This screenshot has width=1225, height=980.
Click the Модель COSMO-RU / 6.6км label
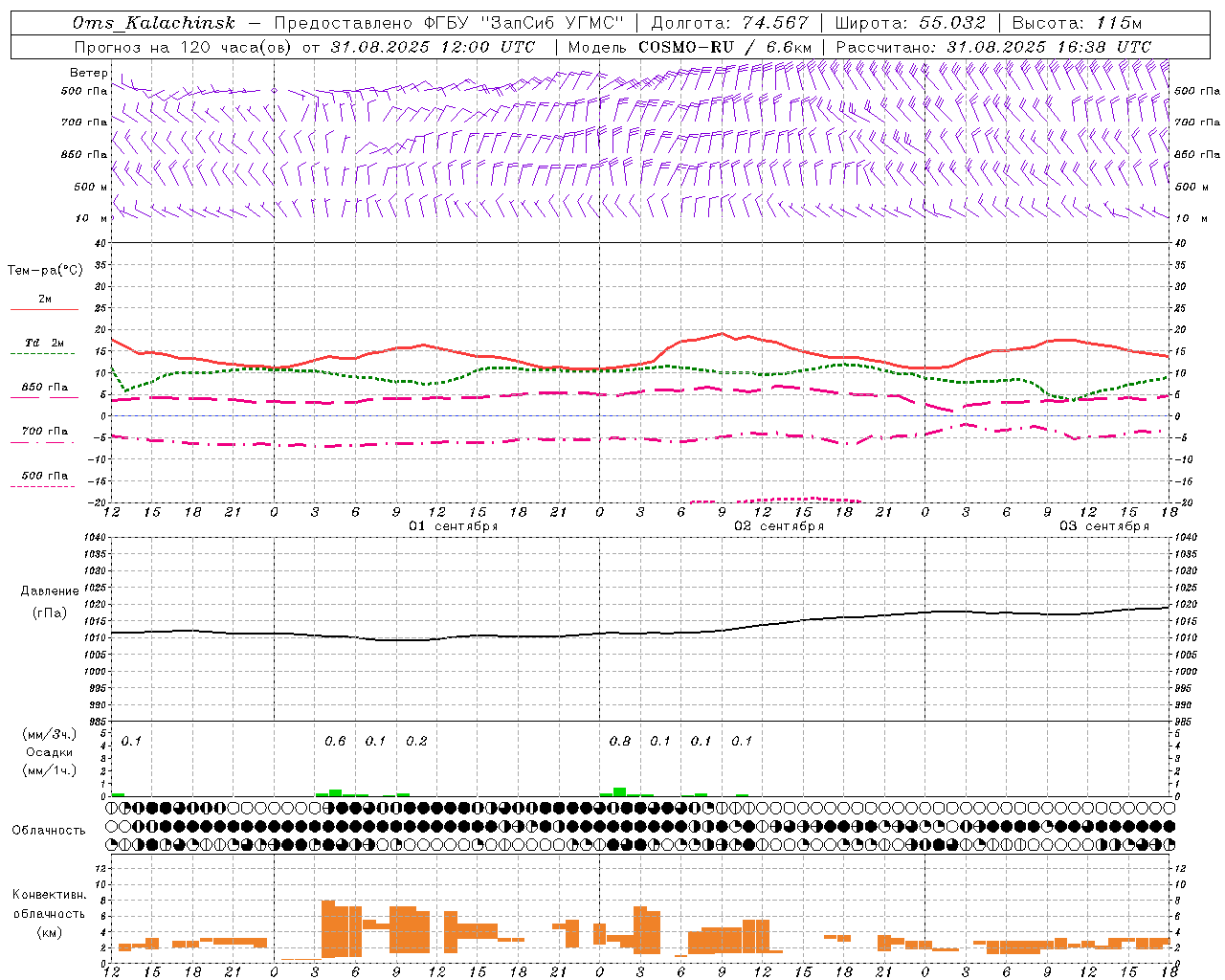[689, 47]
